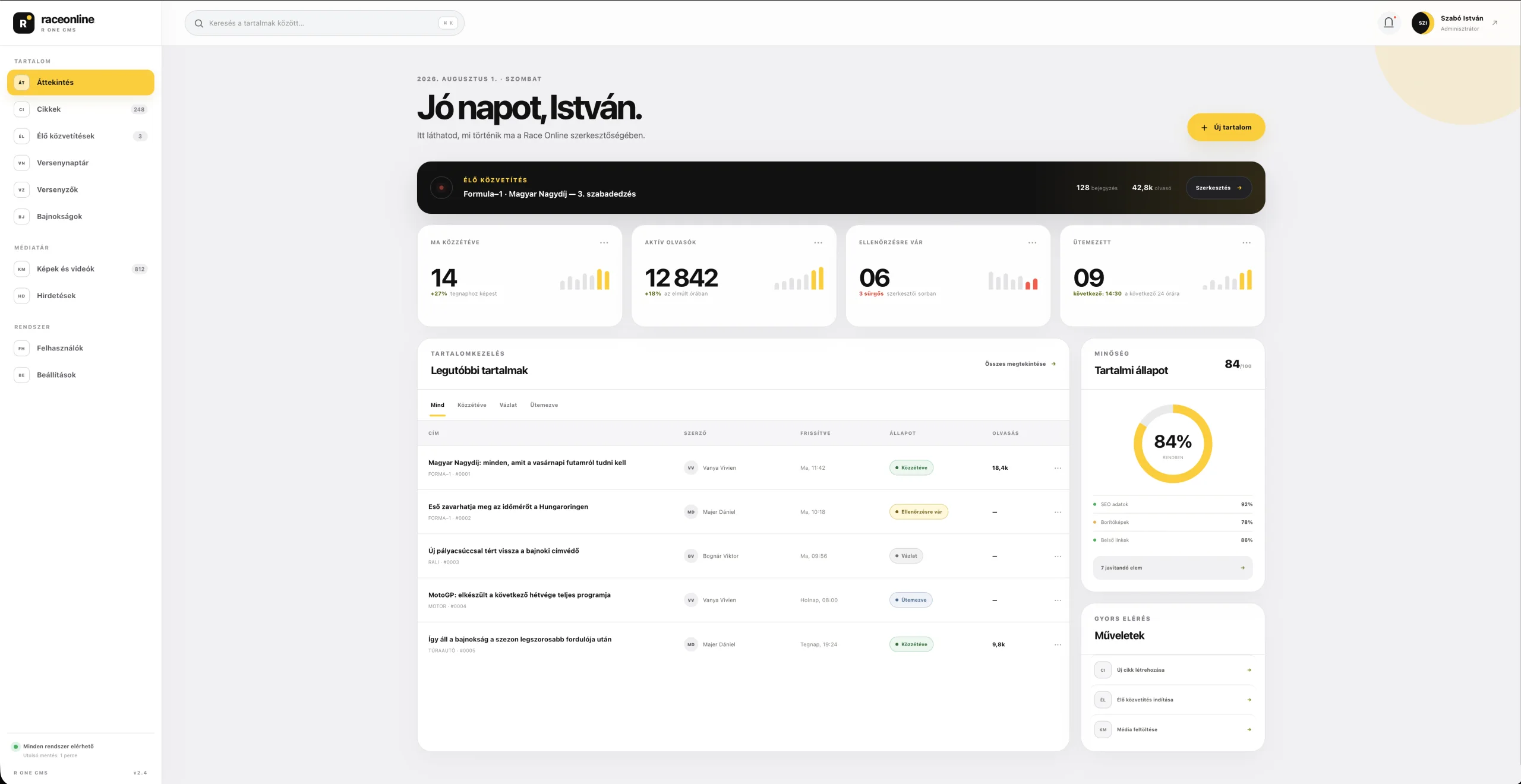Click the Új tartalom button

[x=1226, y=127]
